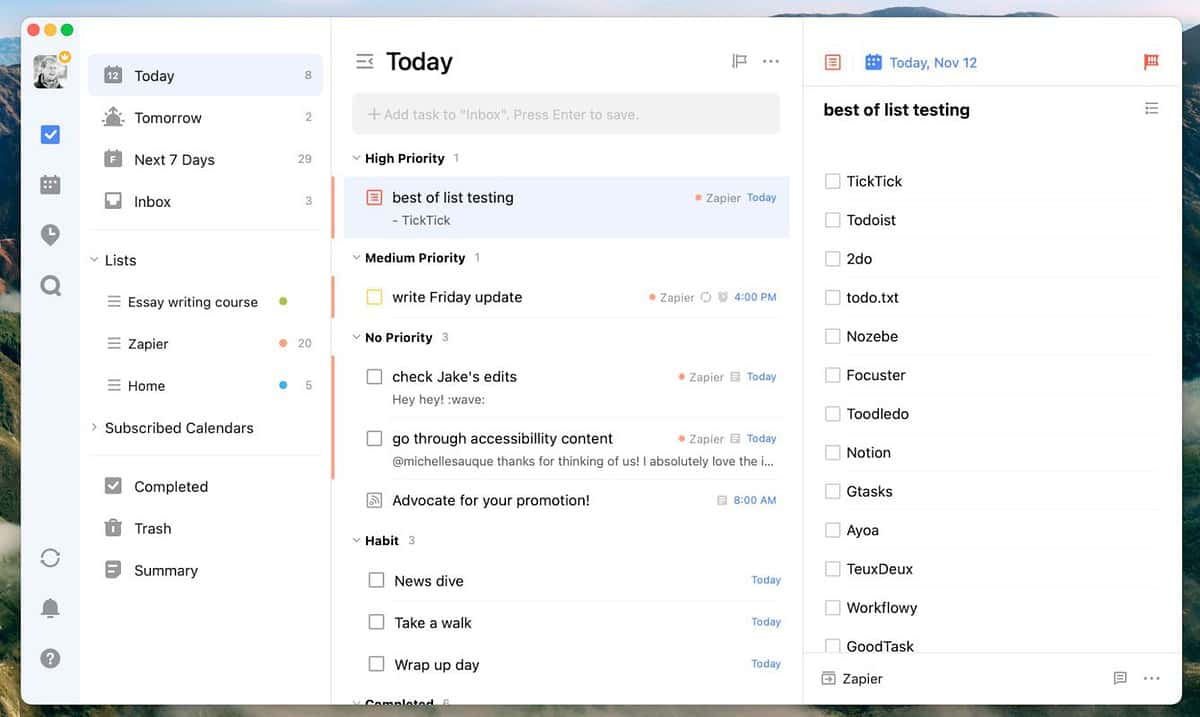Check off check Jake's edits task

[374, 377]
